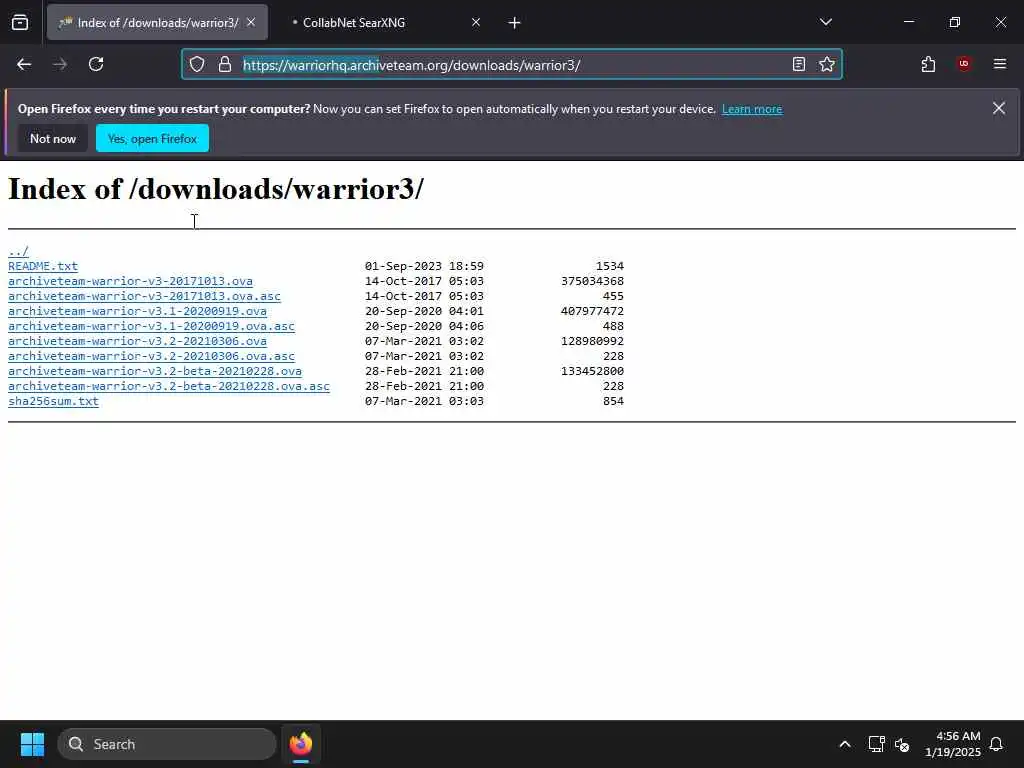Open the Firefox View icon in the tab strip
Screen dimensions: 1024x768
20,22
